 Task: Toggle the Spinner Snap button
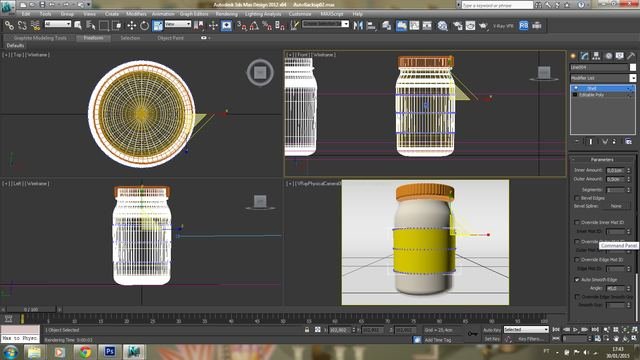point(280,26)
